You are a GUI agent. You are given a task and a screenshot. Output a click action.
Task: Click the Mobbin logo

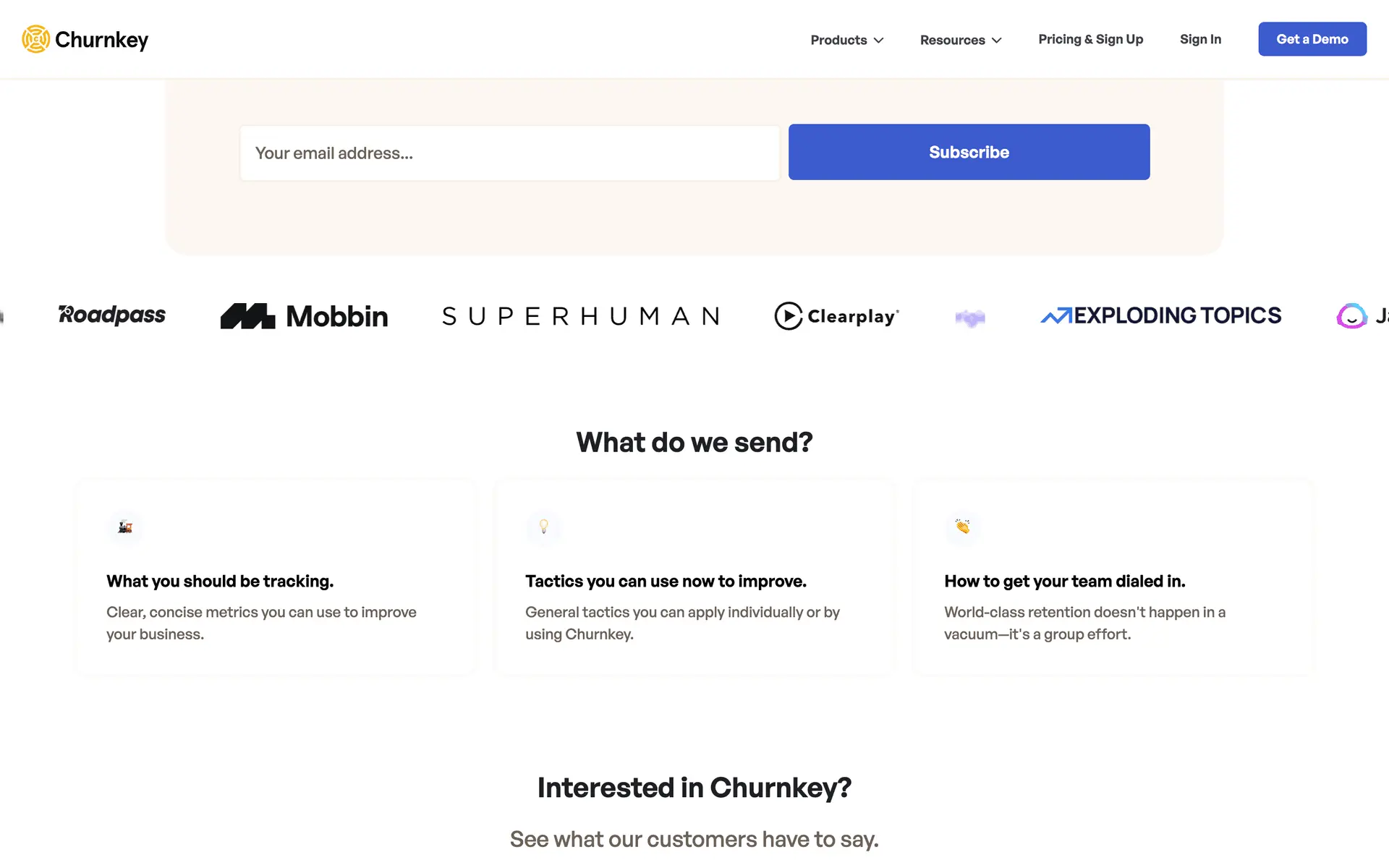[x=304, y=316]
